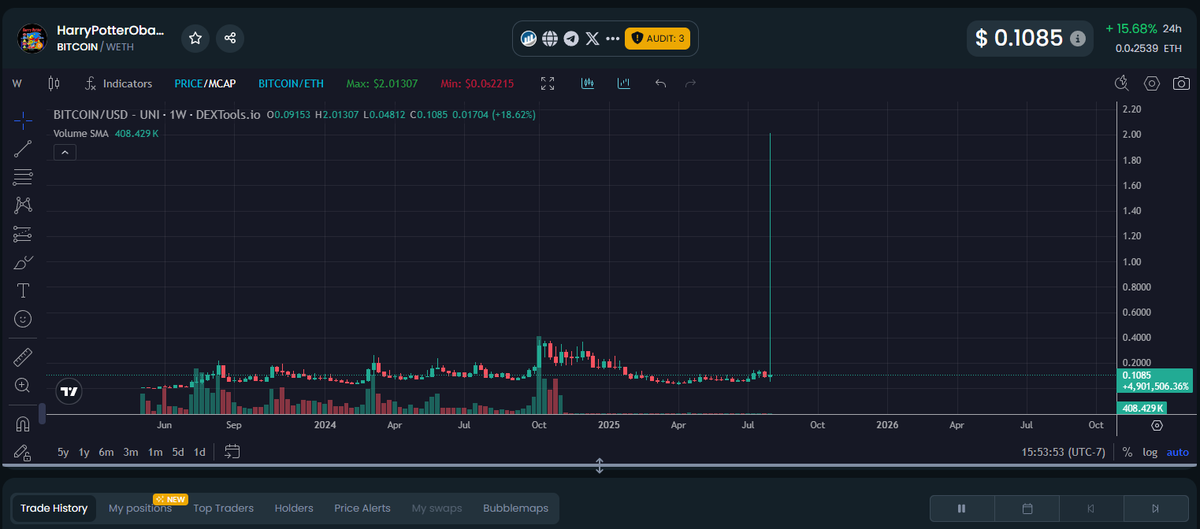This screenshot has height=529, width=1200.
Task: Open the token's website globe link
Action: [x=550, y=39]
